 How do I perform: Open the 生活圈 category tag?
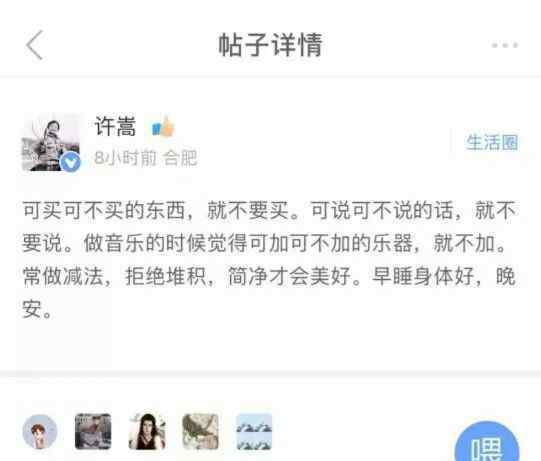tap(492, 143)
